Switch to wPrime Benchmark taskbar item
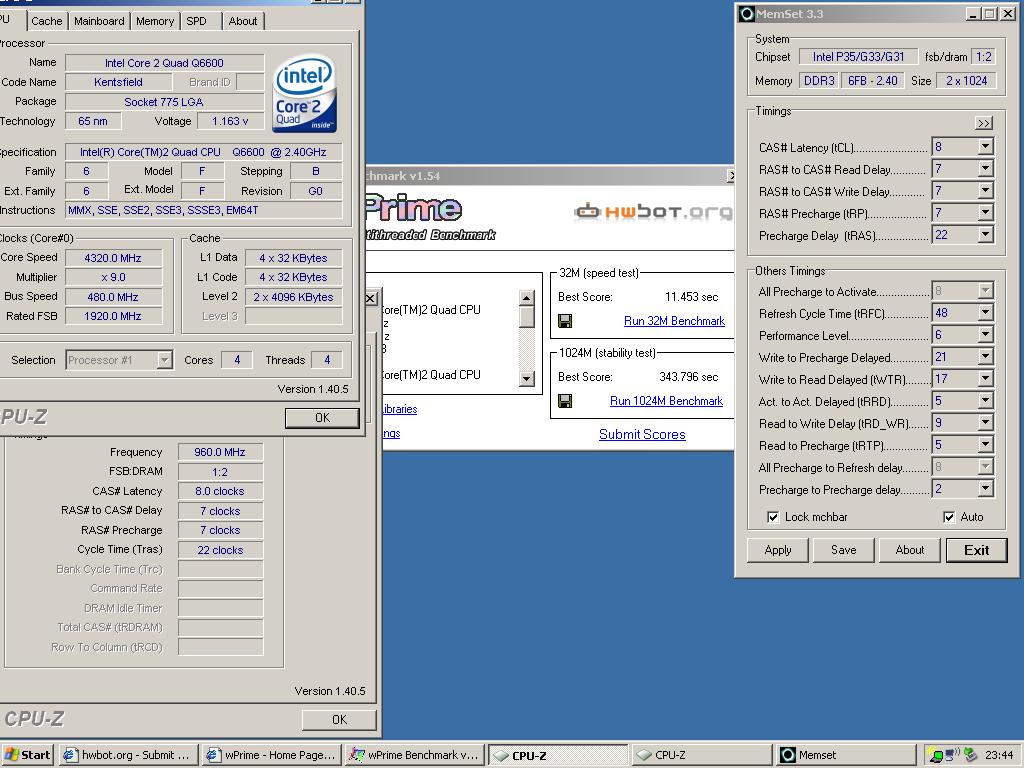1024x768 pixels. coord(415,755)
